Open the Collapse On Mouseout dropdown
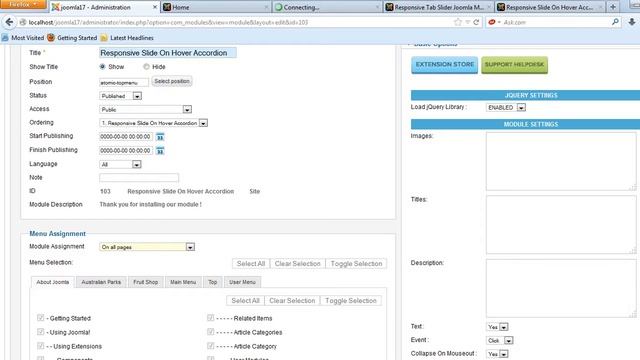Image resolution: width=640 pixels, height=360 pixels. 497,354
